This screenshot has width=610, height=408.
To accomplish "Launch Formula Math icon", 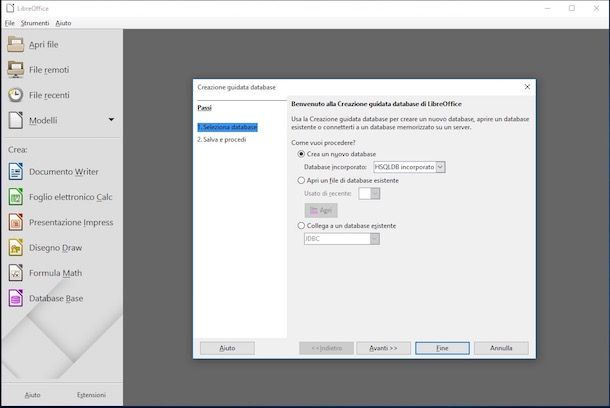I will 16,273.
